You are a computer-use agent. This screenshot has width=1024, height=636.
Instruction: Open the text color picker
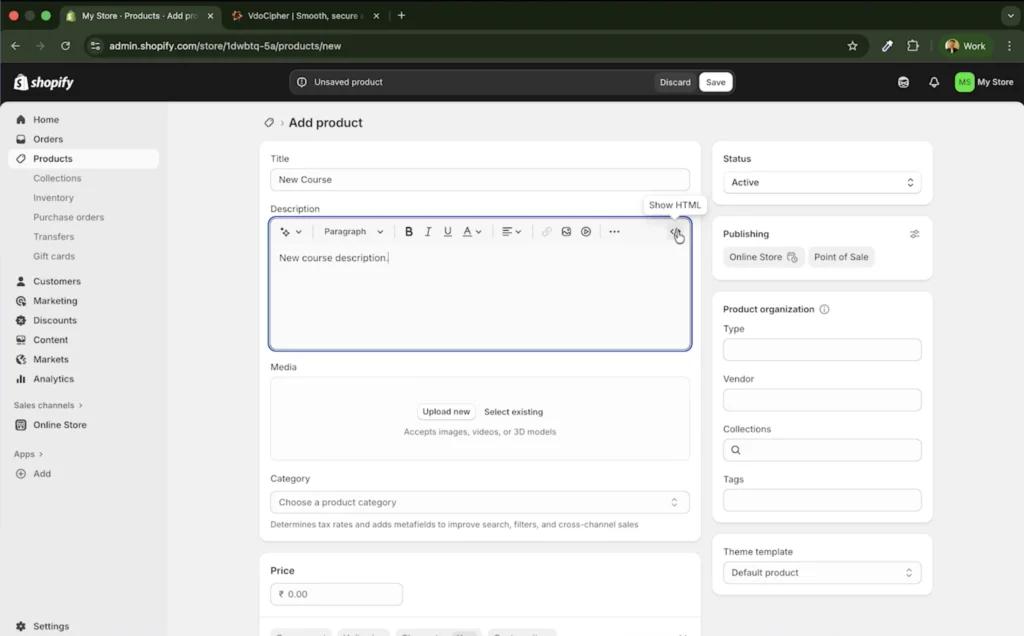click(x=472, y=232)
